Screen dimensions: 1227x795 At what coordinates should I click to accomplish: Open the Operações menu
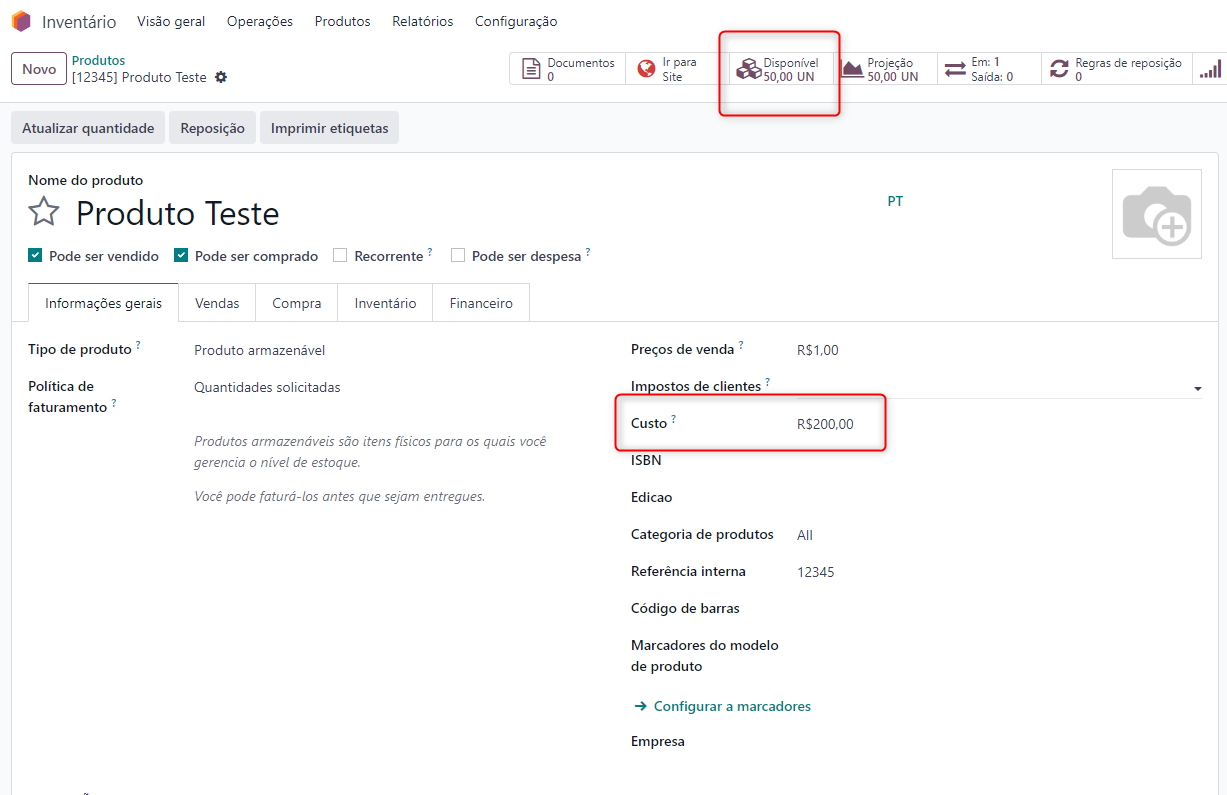(x=260, y=21)
